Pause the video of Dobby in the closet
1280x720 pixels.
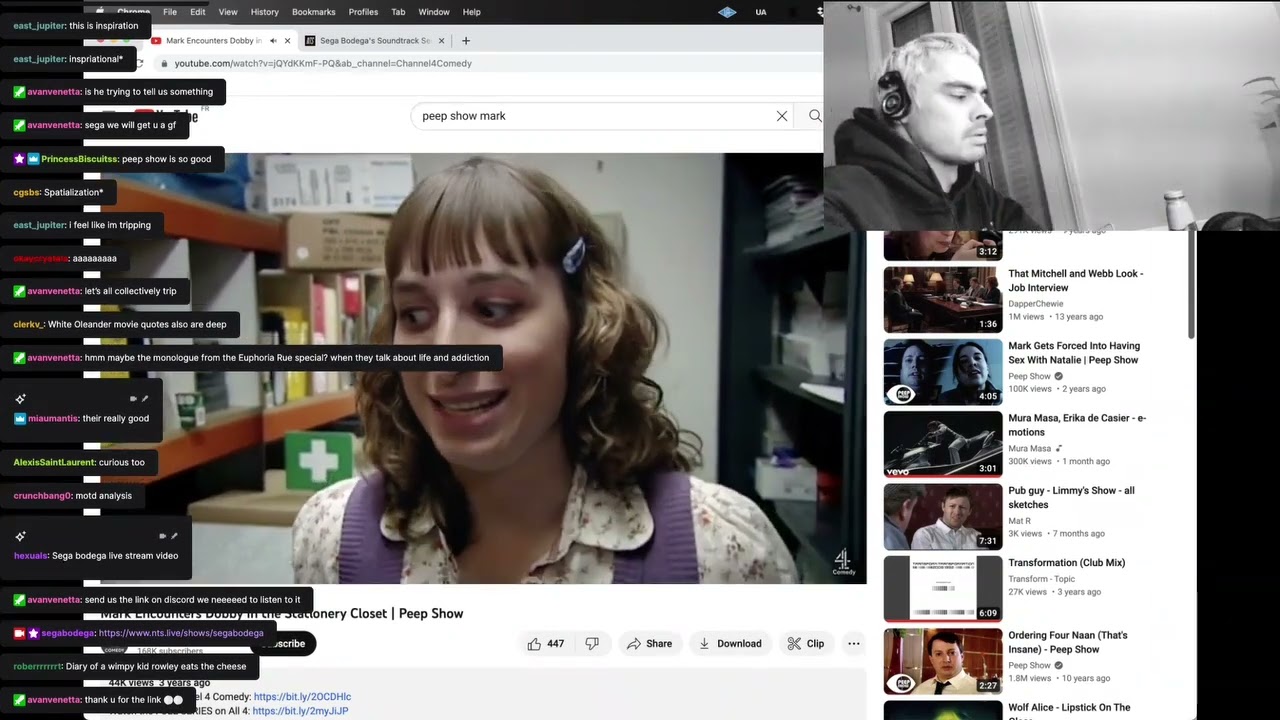coord(482,368)
